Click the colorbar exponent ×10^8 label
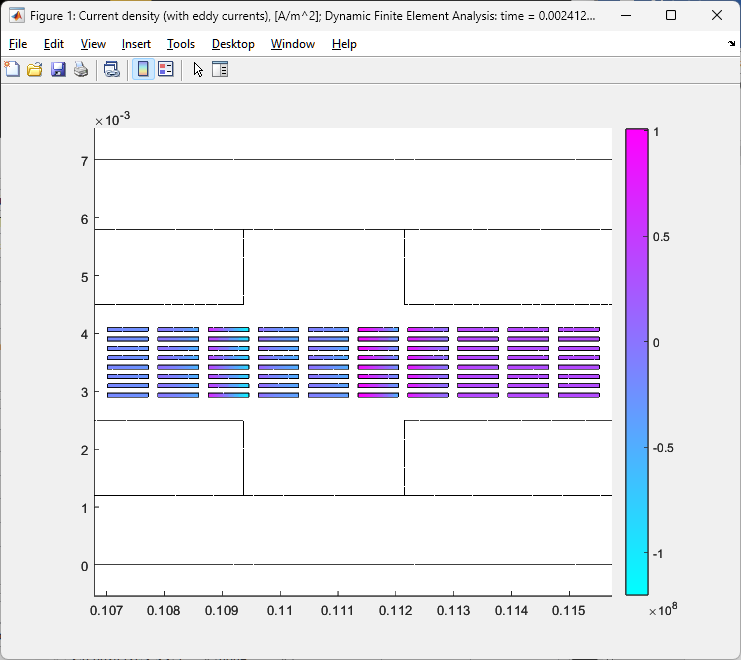This screenshot has width=741, height=660. tap(663, 609)
